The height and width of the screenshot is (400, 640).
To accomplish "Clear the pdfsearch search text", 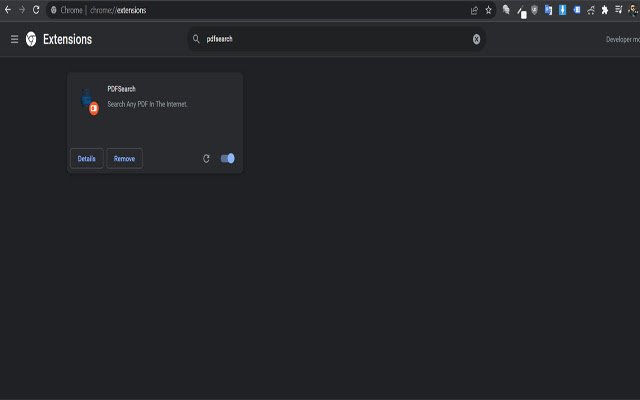I will (x=476, y=39).
